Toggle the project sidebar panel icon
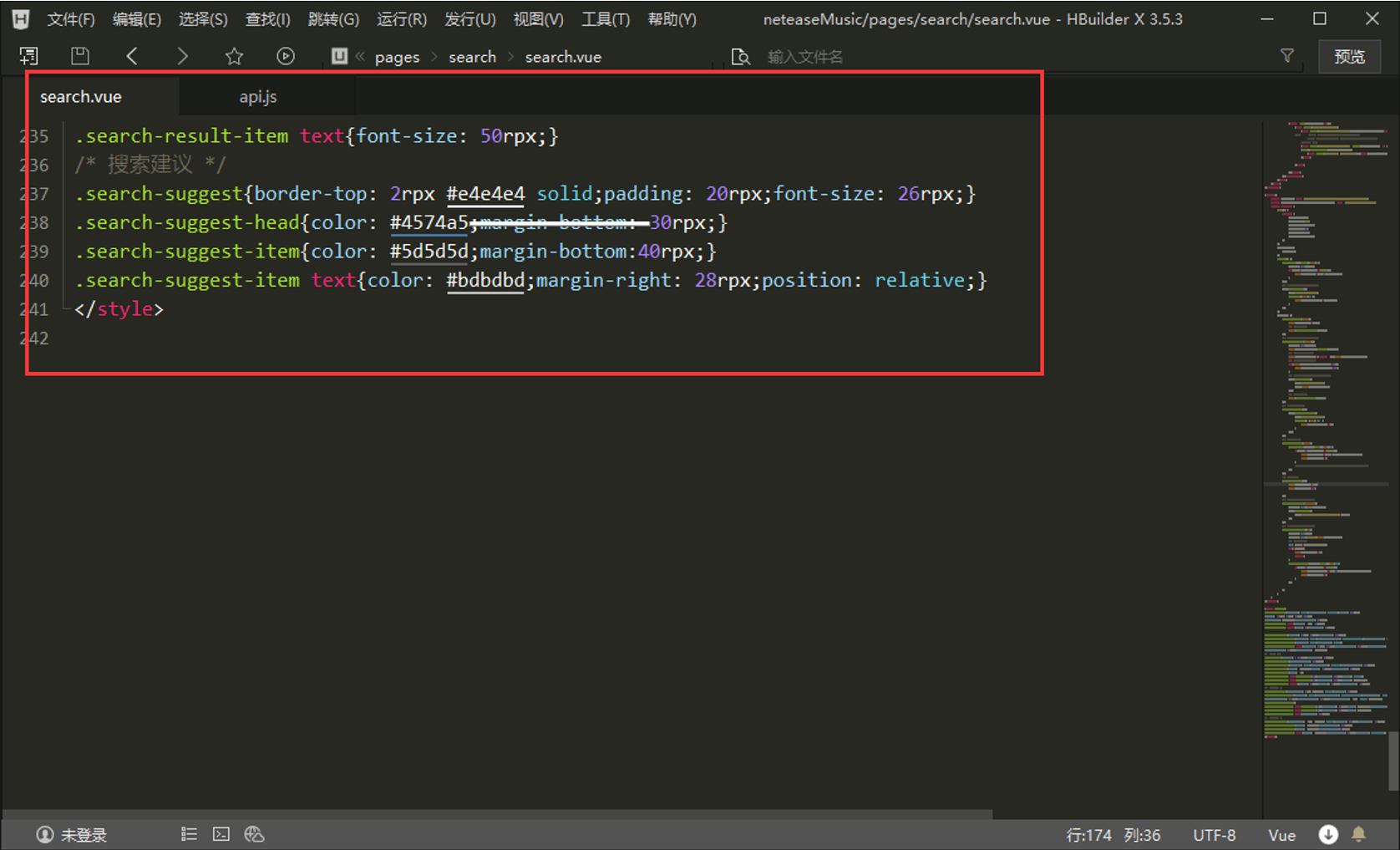The height and width of the screenshot is (850, 1400). pyautogui.click(x=29, y=56)
